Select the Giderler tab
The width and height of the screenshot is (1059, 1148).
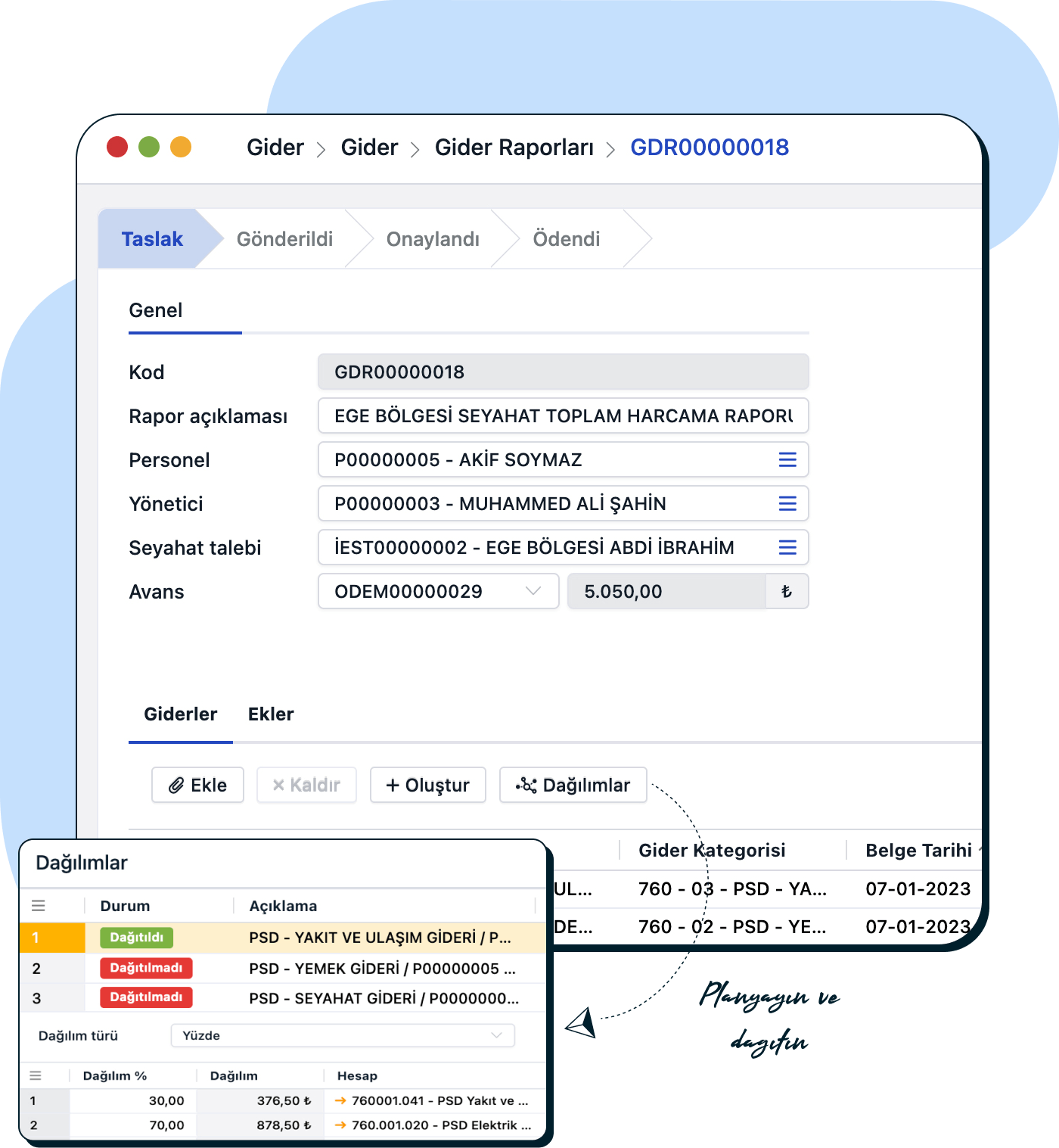point(180,714)
